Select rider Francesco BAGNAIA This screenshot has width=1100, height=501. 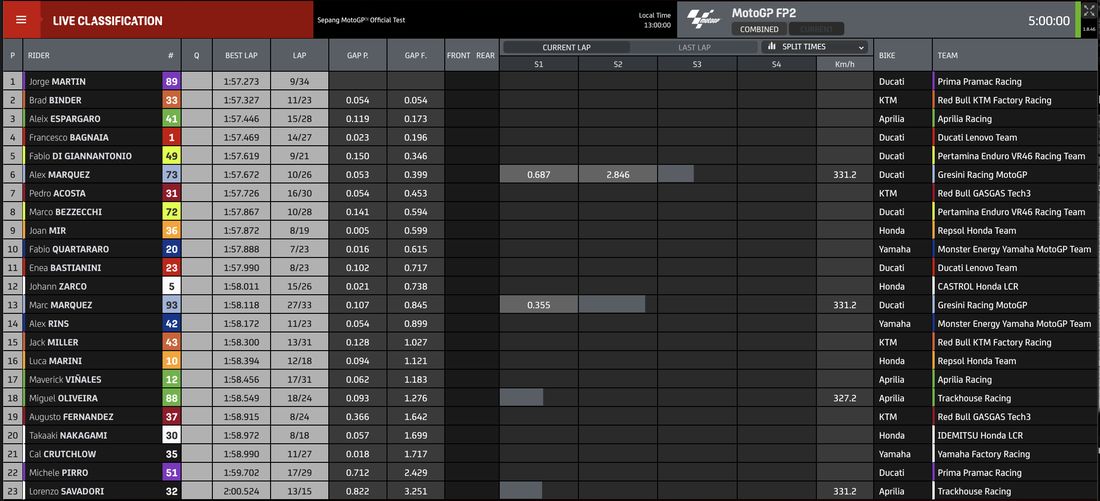[69, 138]
